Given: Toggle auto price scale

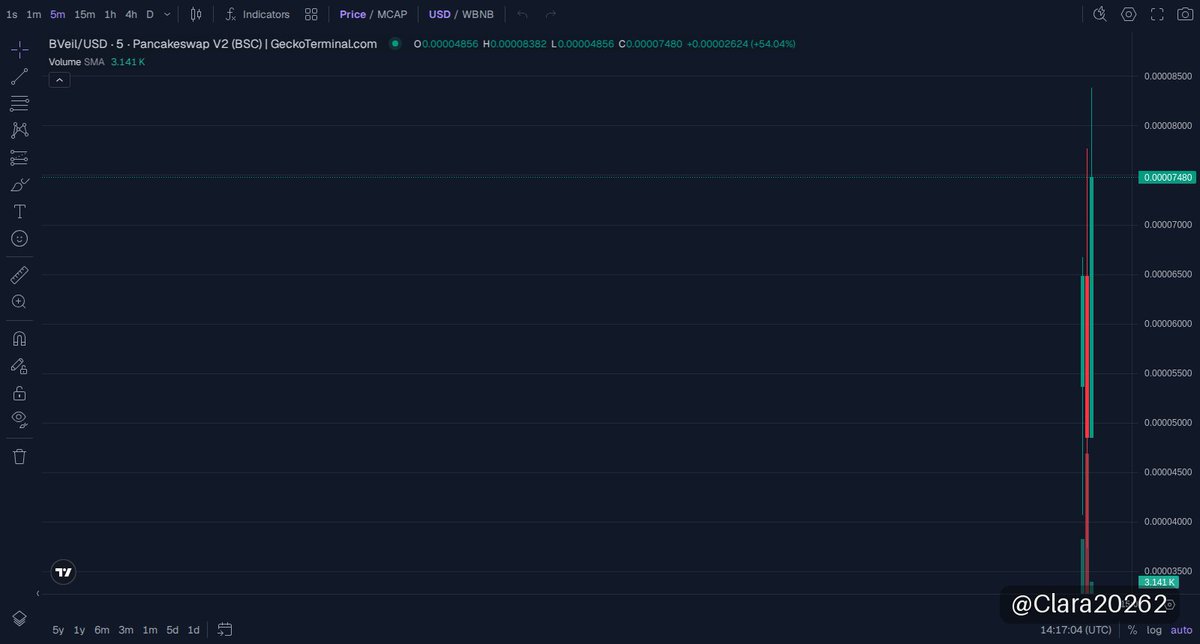Looking at the screenshot, I should (1181, 630).
